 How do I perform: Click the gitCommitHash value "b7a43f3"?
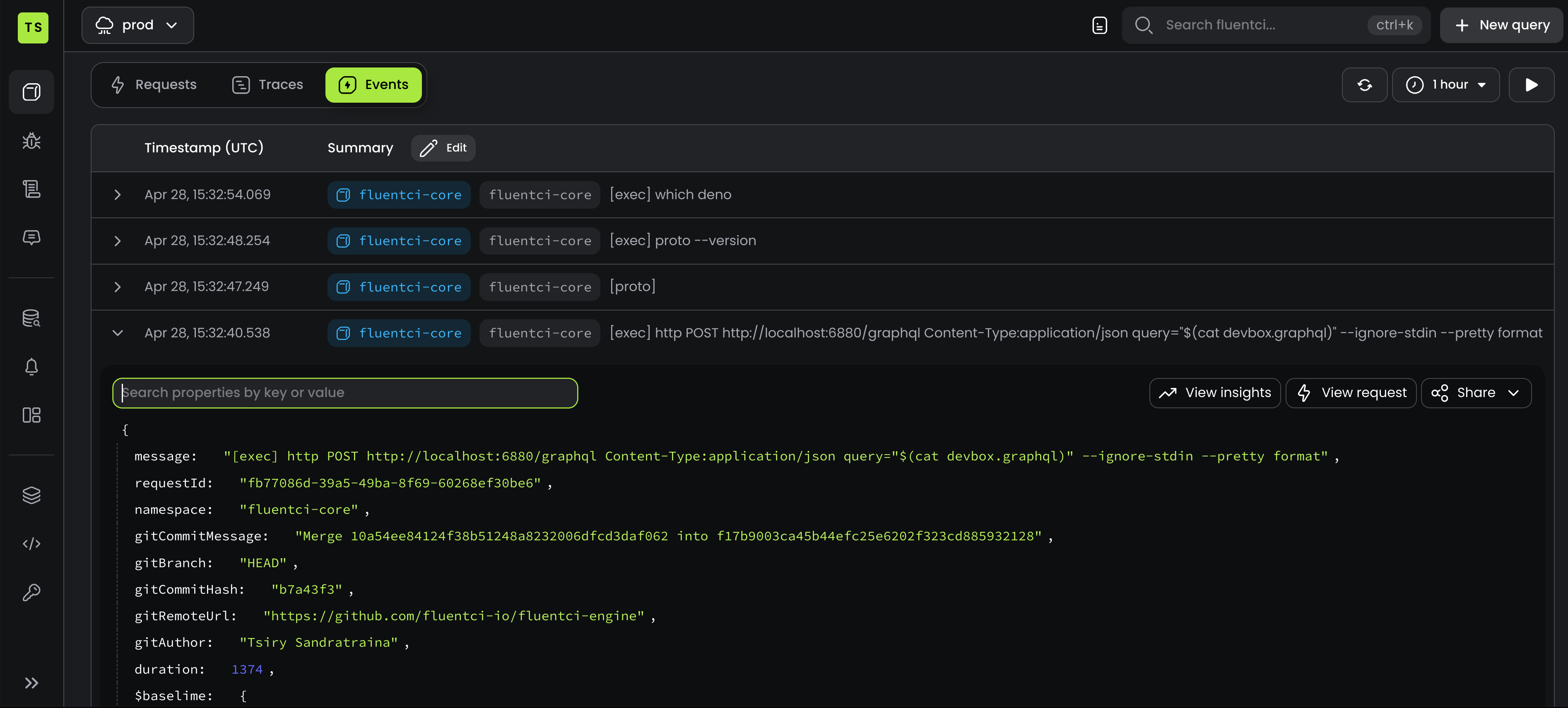307,589
